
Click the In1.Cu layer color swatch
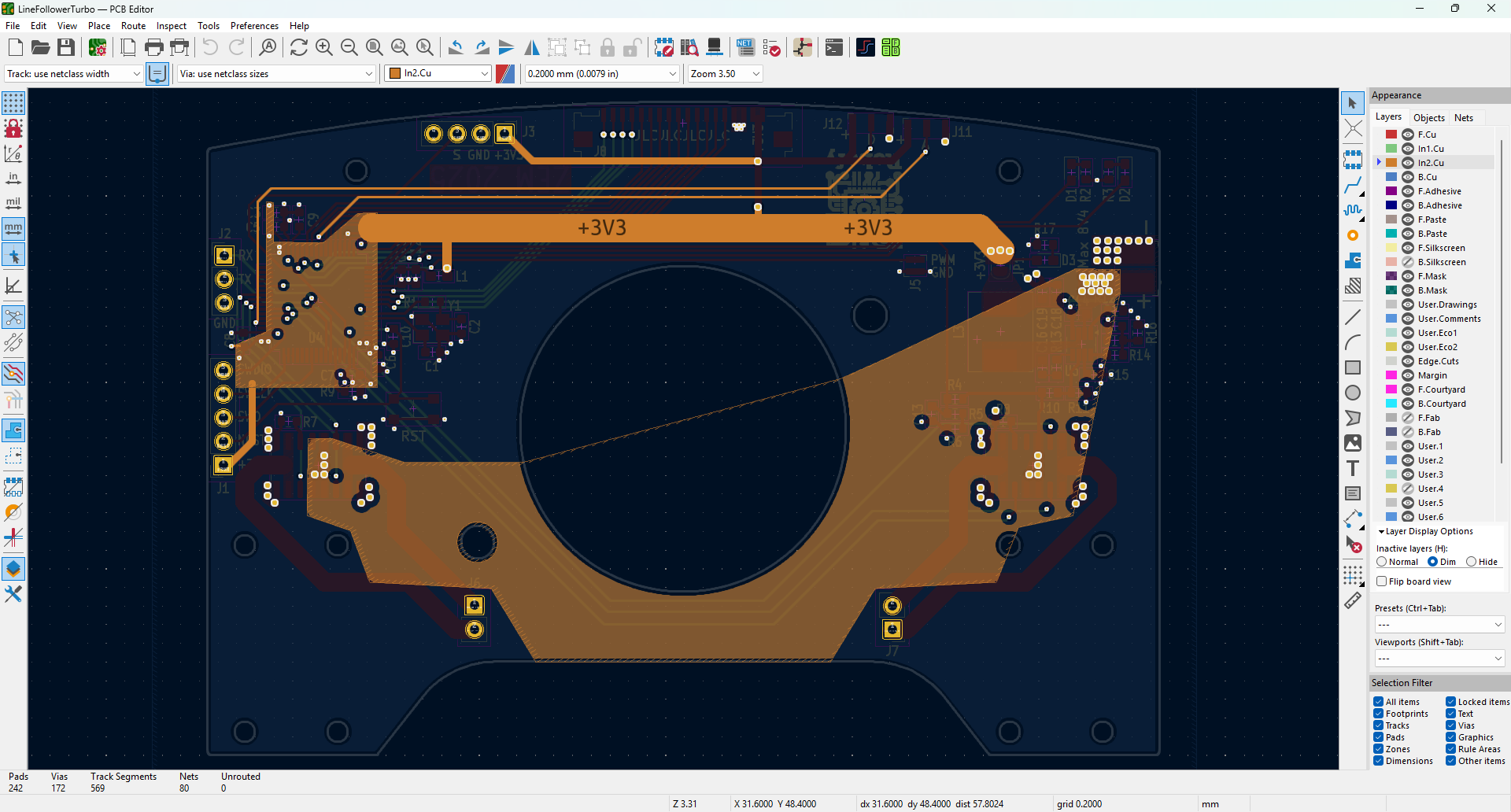pyautogui.click(x=1391, y=149)
